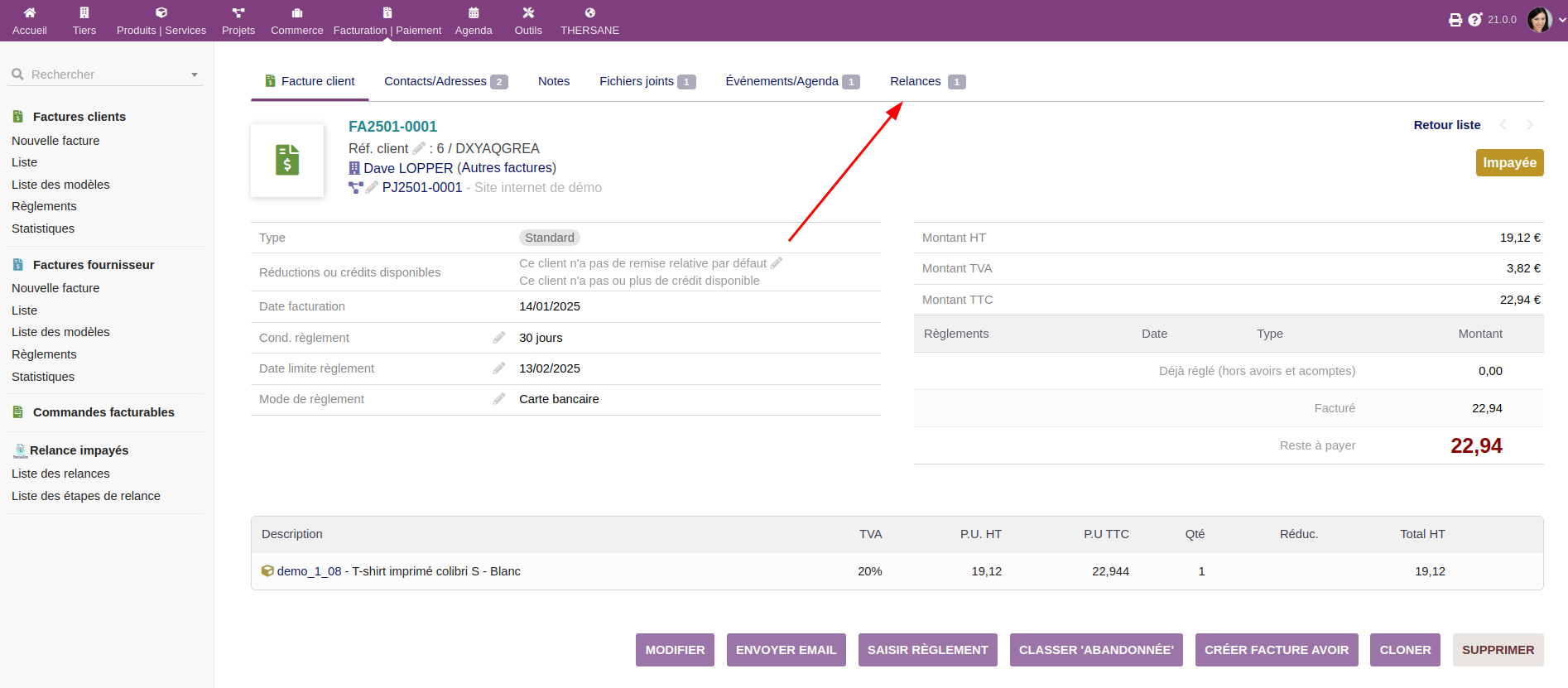Open Liste des relances in sidebar

(60, 474)
